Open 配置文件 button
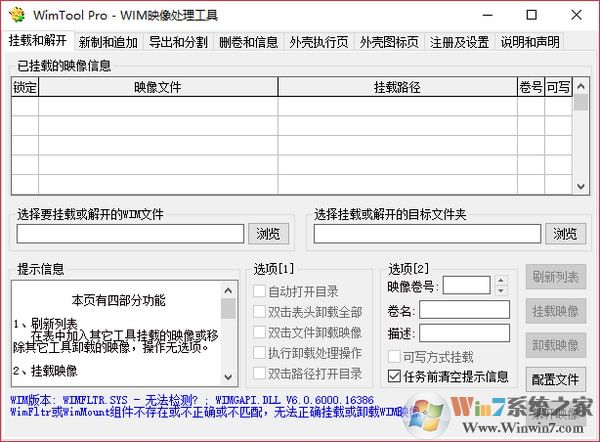Viewport: 600px width, 442px height. (x=556, y=380)
